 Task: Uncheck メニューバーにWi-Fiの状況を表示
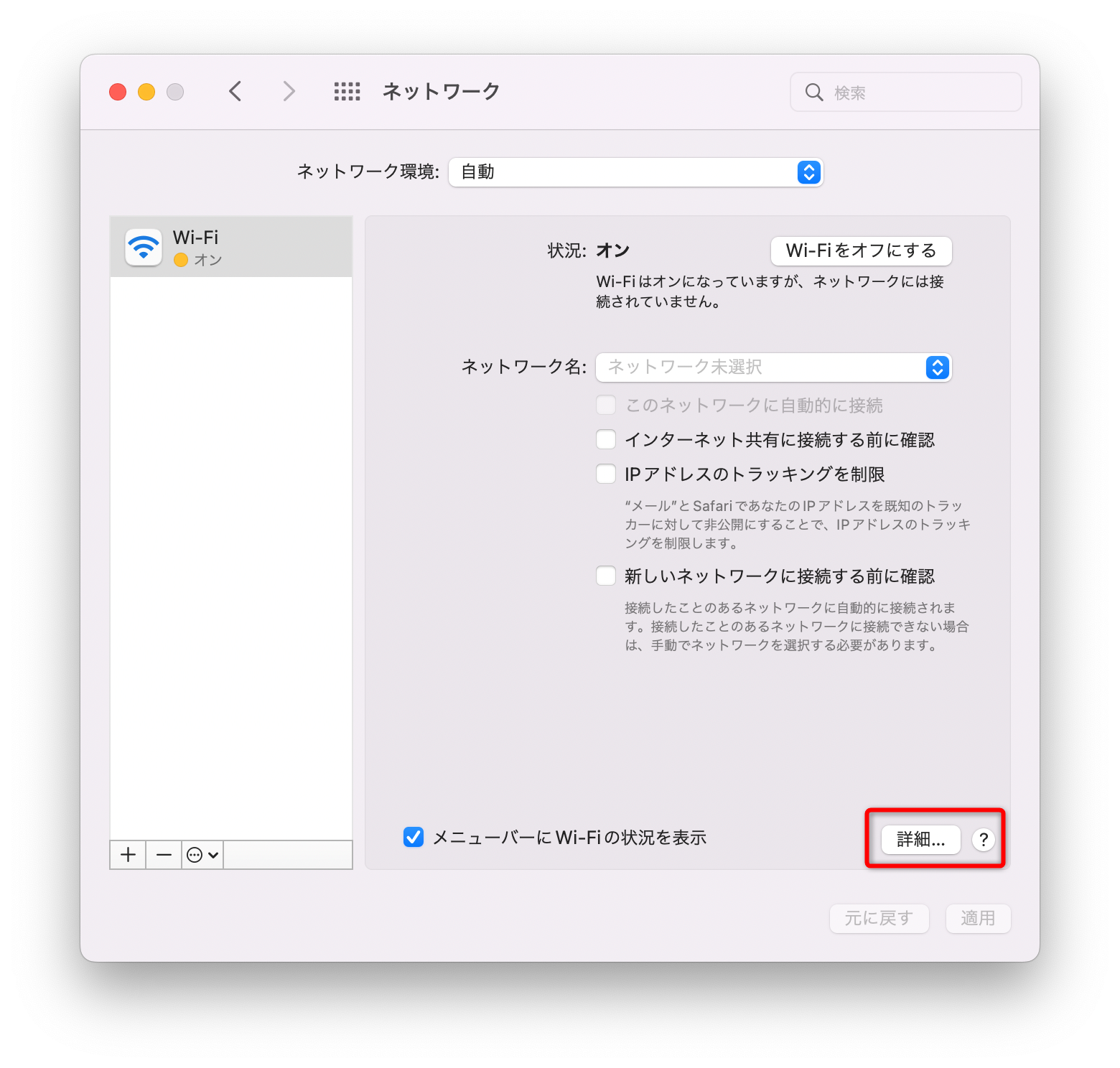tap(414, 837)
